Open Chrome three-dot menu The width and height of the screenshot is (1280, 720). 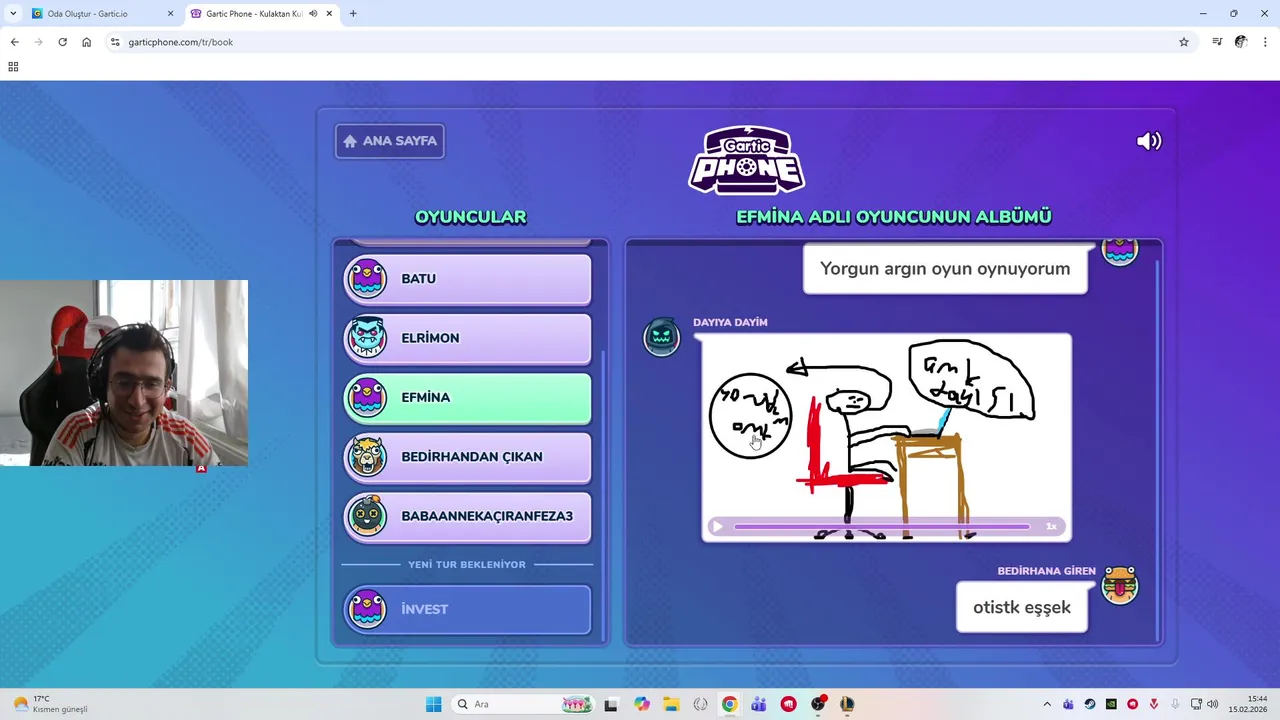(1265, 42)
